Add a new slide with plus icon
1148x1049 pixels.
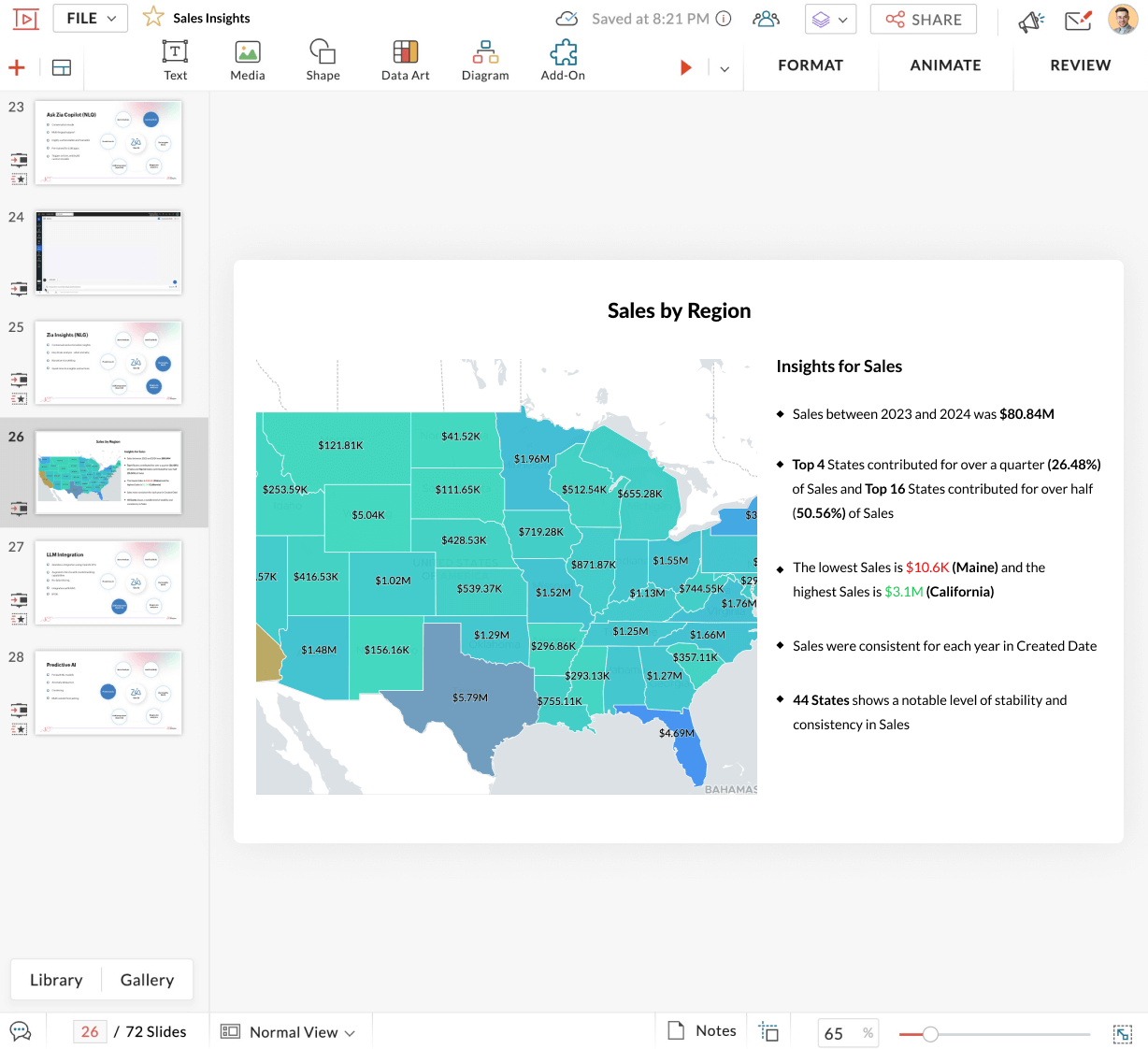click(17, 67)
